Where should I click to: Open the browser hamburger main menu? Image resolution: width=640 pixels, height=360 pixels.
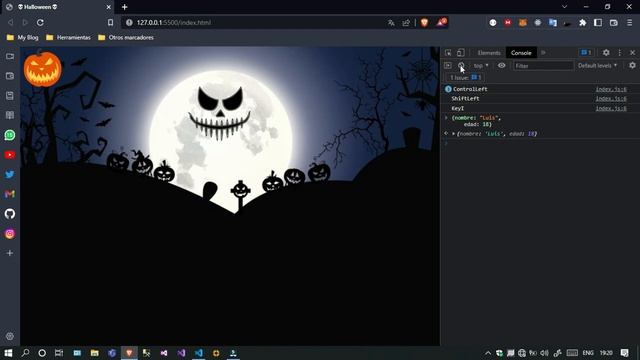click(x=629, y=23)
